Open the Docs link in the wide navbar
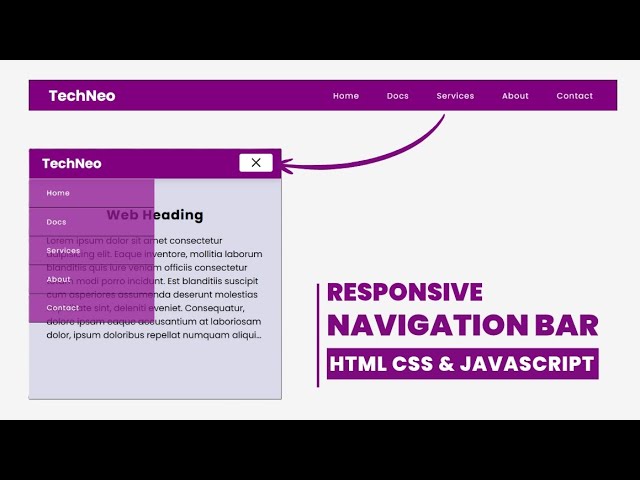The height and width of the screenshot is (480, 640). click(x=398, y=96)
